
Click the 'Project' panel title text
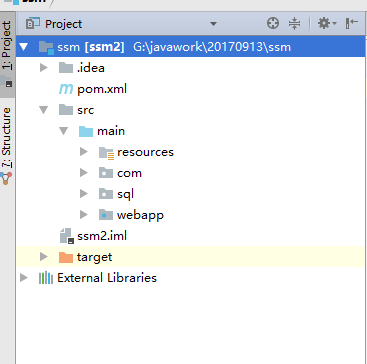pyautogui.click(x=63, y=24)
